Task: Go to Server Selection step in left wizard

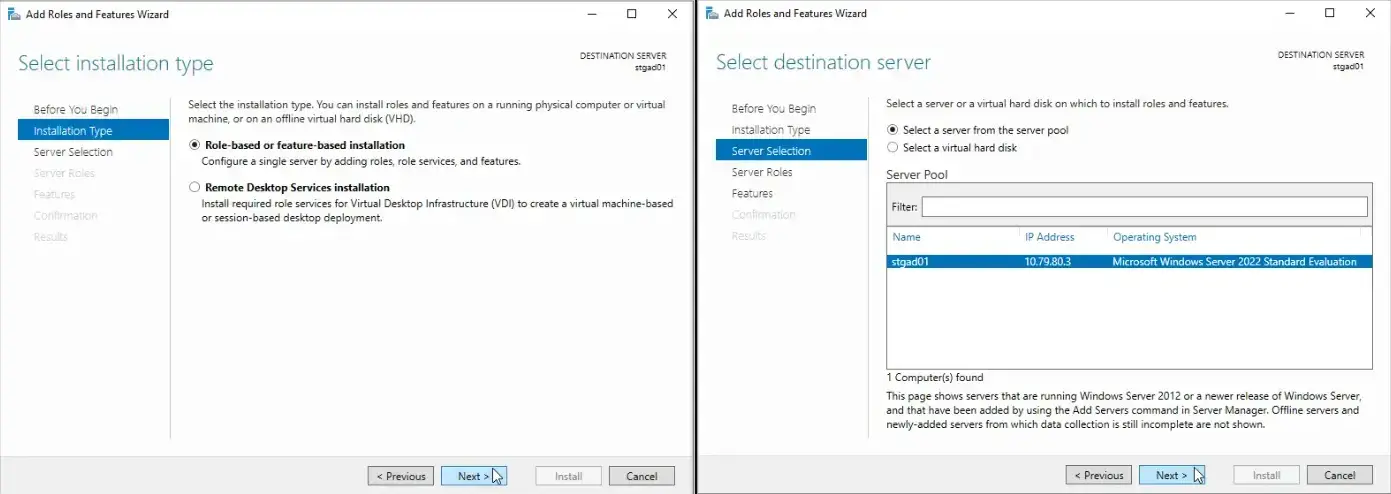Action: 73,152
